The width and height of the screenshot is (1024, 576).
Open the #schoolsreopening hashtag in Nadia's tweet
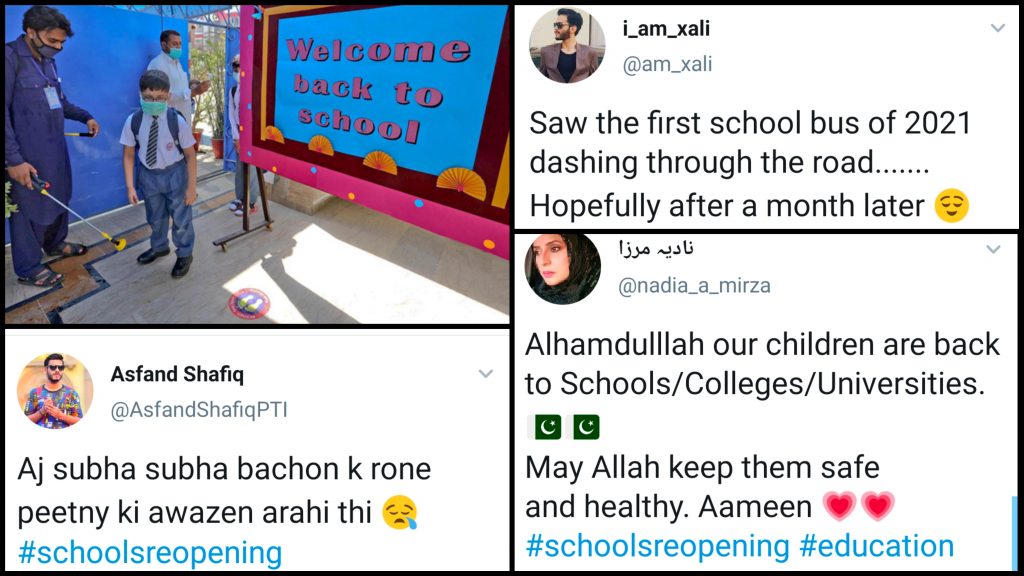(658, 546)
